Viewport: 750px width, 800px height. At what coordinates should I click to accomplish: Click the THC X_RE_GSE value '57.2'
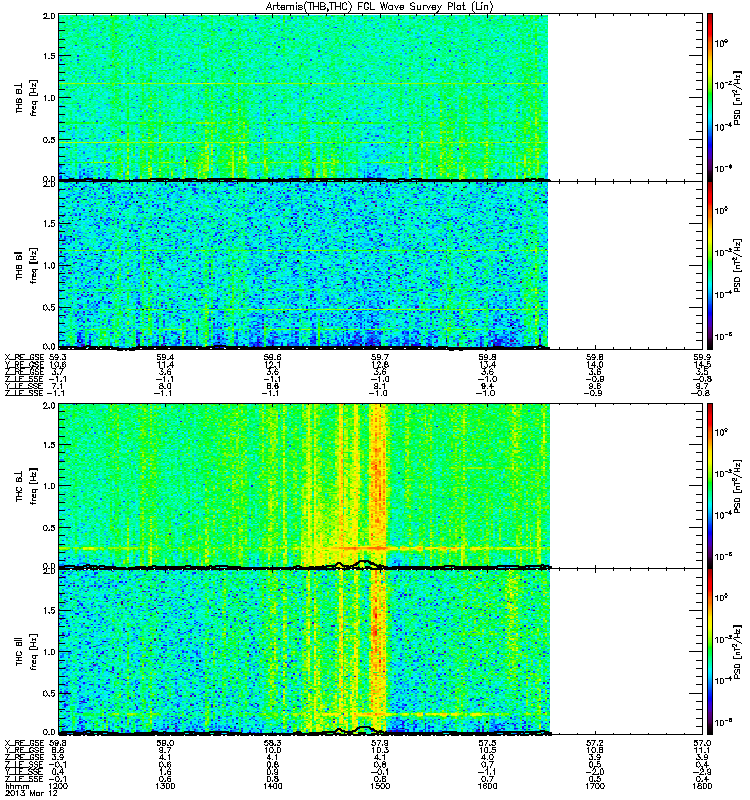pyautogui.click(x=595, y=743)
